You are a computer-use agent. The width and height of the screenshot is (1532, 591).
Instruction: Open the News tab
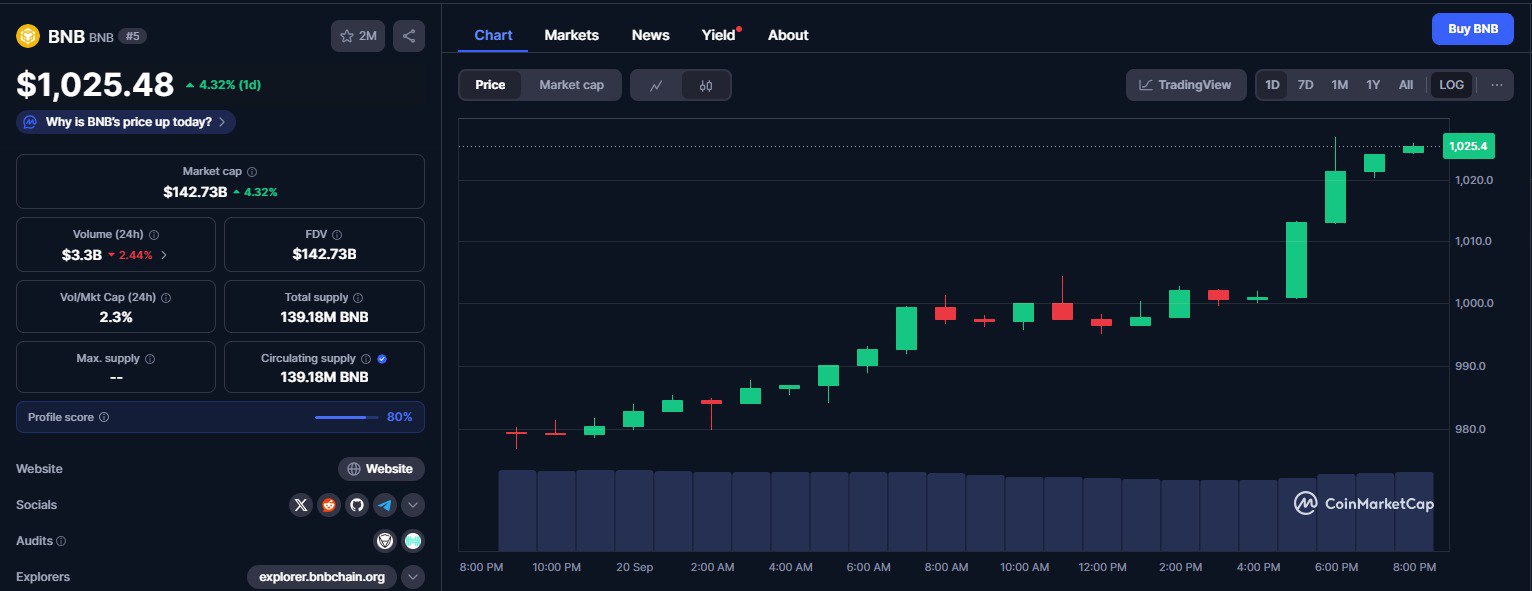[x=650, y=35]
